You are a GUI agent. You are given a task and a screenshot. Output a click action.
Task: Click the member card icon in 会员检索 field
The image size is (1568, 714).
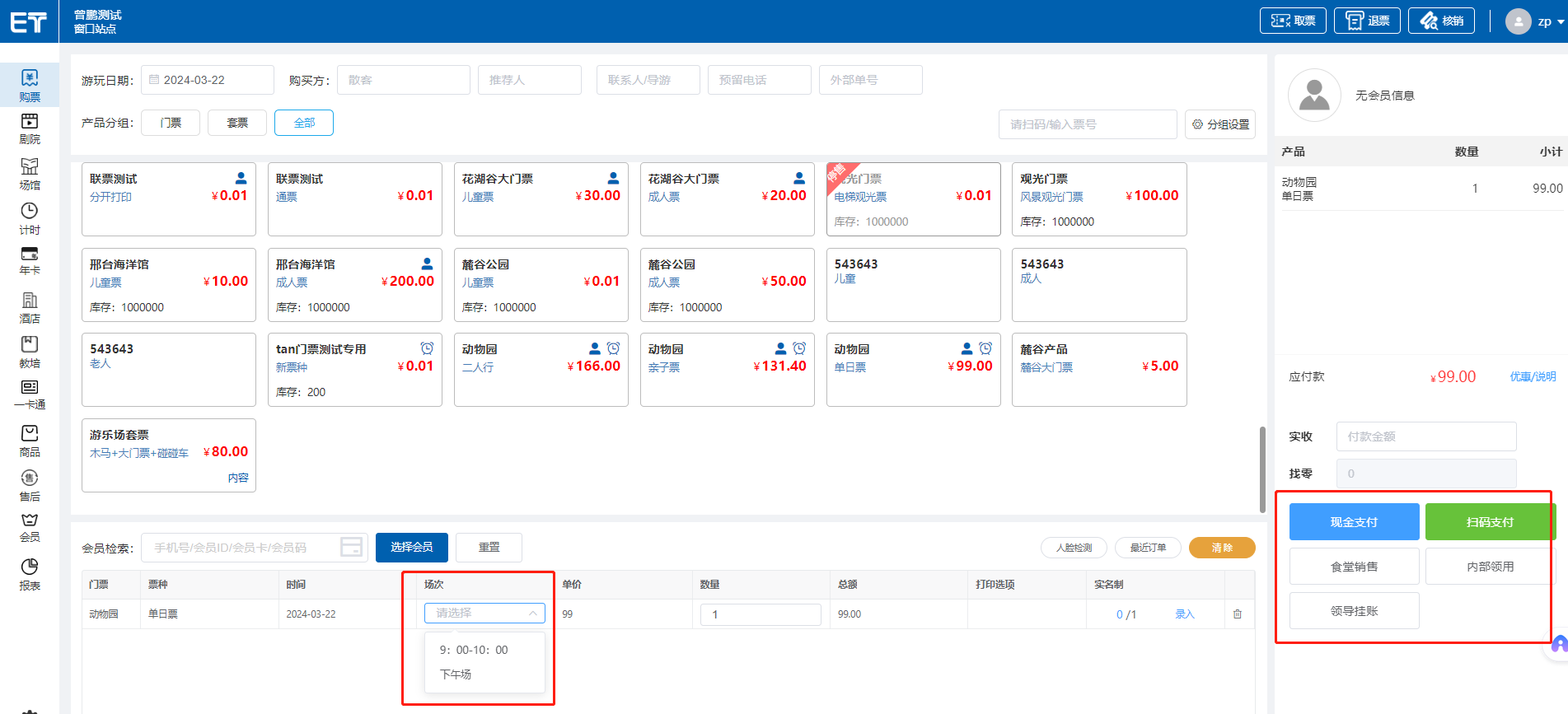(352, 548)
